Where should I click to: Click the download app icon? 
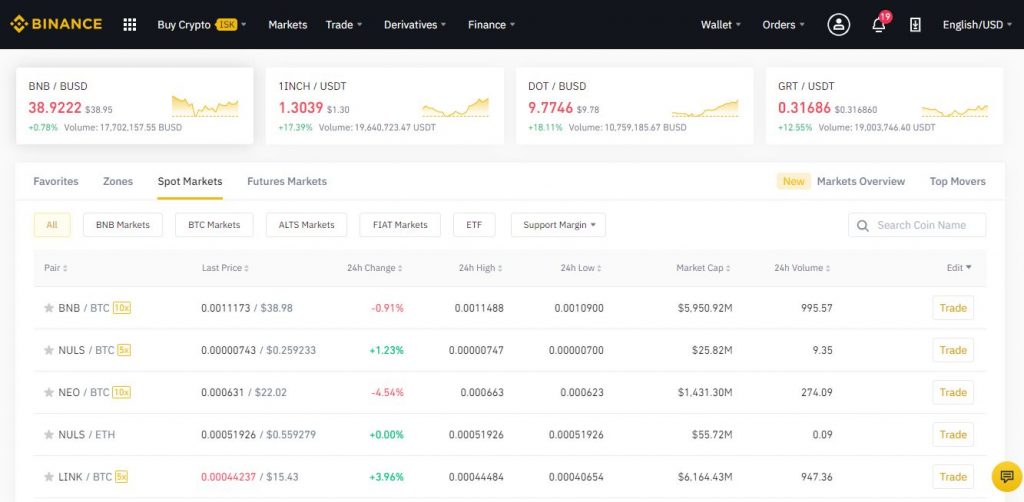coord(915,25)
